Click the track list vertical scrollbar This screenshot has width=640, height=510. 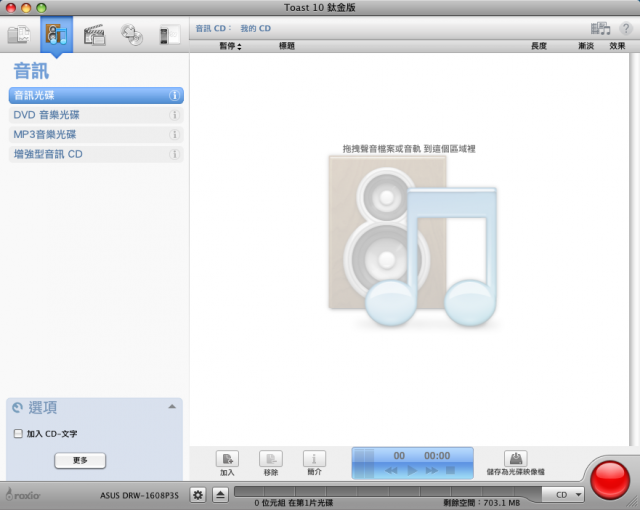(x=634, y=249)
